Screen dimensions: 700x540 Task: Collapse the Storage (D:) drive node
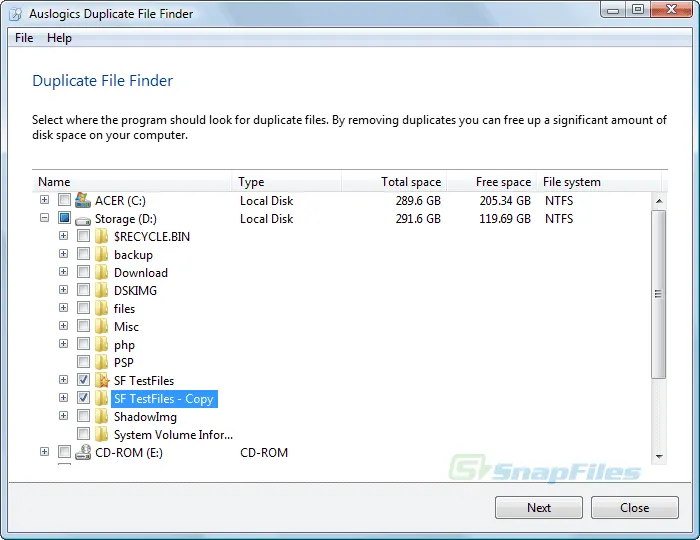pos(44,218)
